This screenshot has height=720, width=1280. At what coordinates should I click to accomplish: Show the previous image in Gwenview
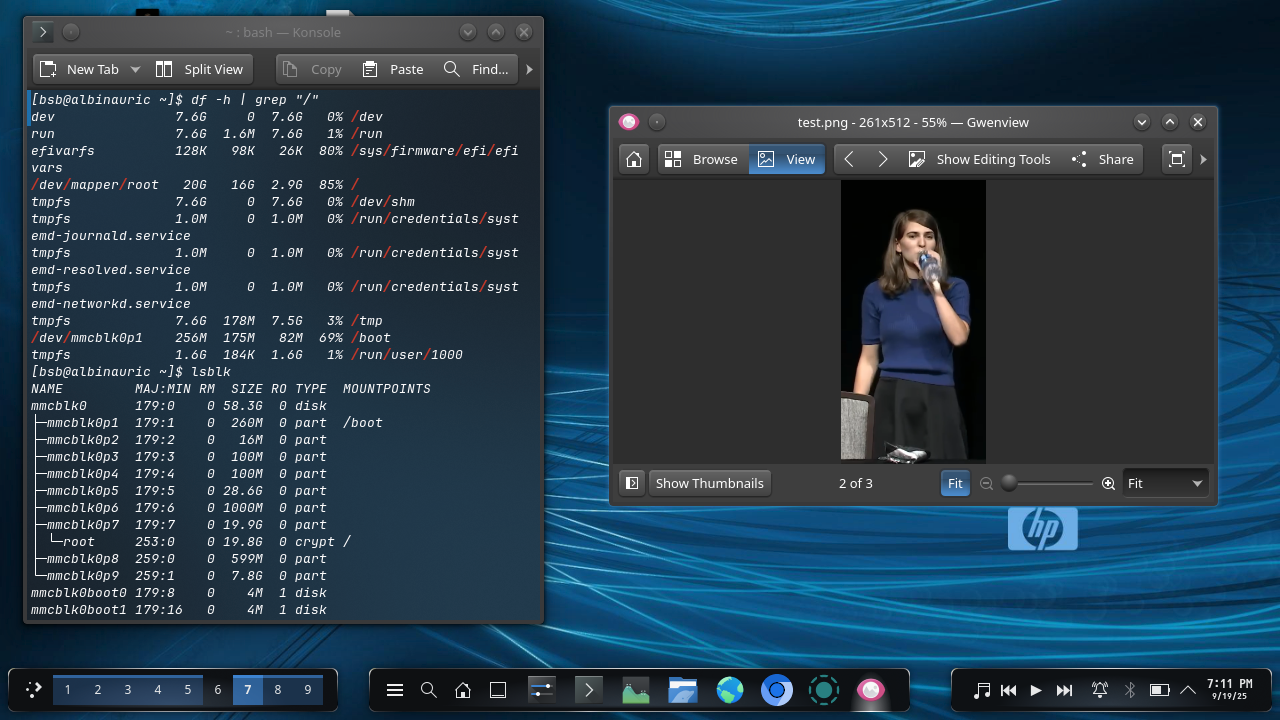(849, 159)
